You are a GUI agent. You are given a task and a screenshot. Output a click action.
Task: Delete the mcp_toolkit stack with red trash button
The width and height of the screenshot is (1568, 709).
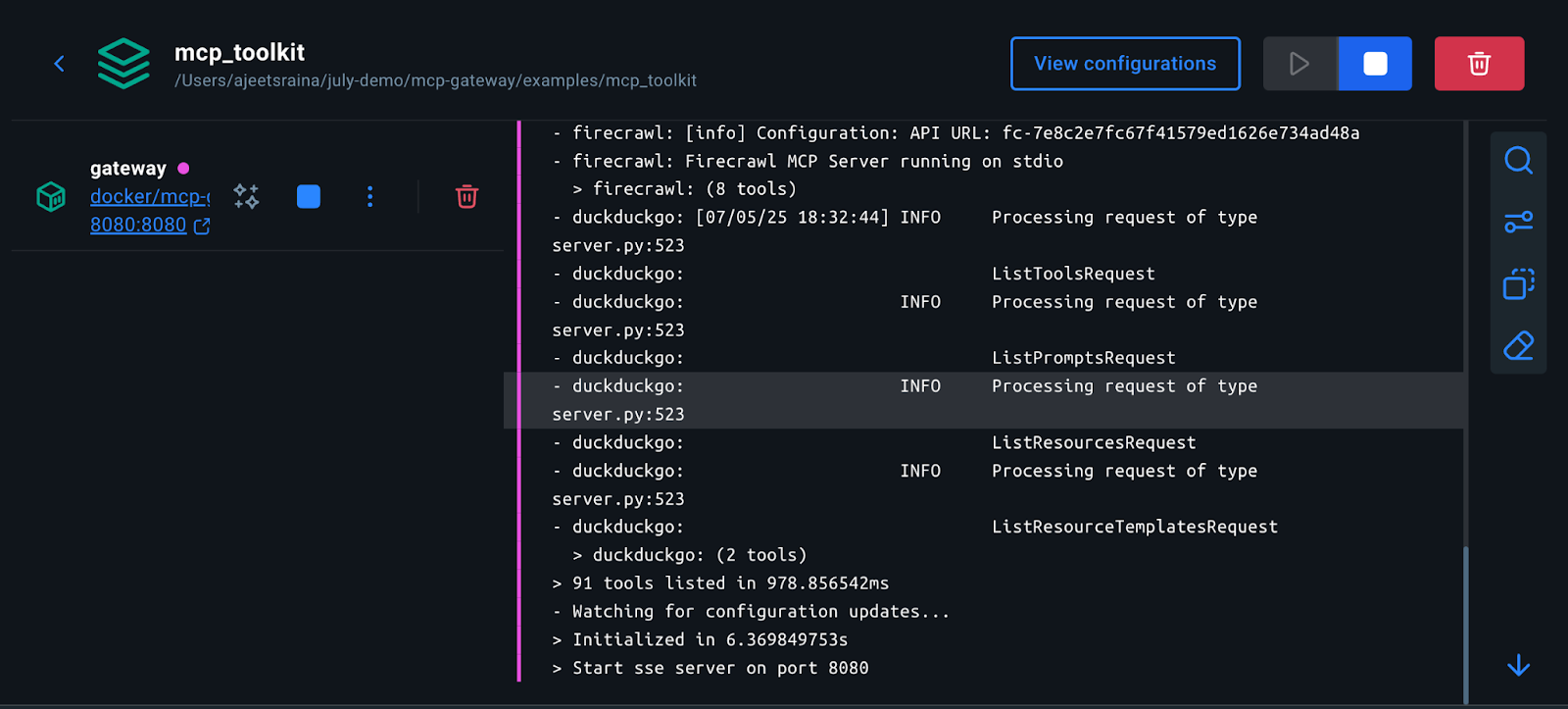click(1479, 64)
